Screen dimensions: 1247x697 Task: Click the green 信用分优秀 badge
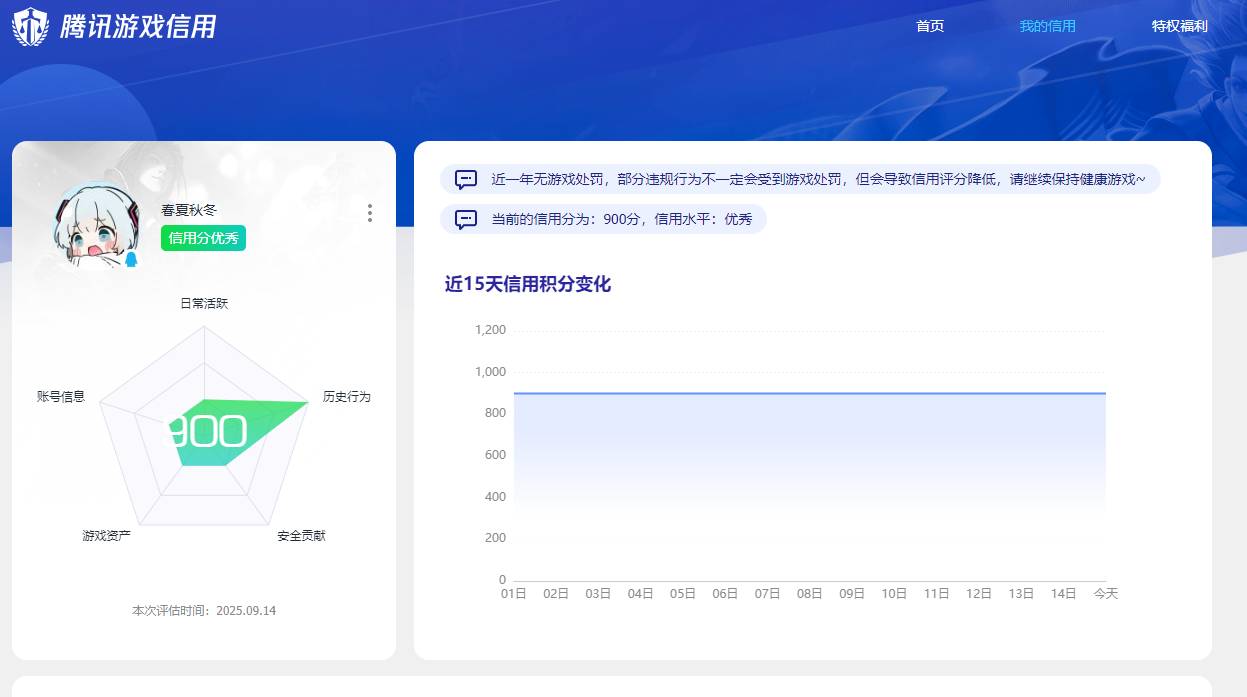click(203, 238)
